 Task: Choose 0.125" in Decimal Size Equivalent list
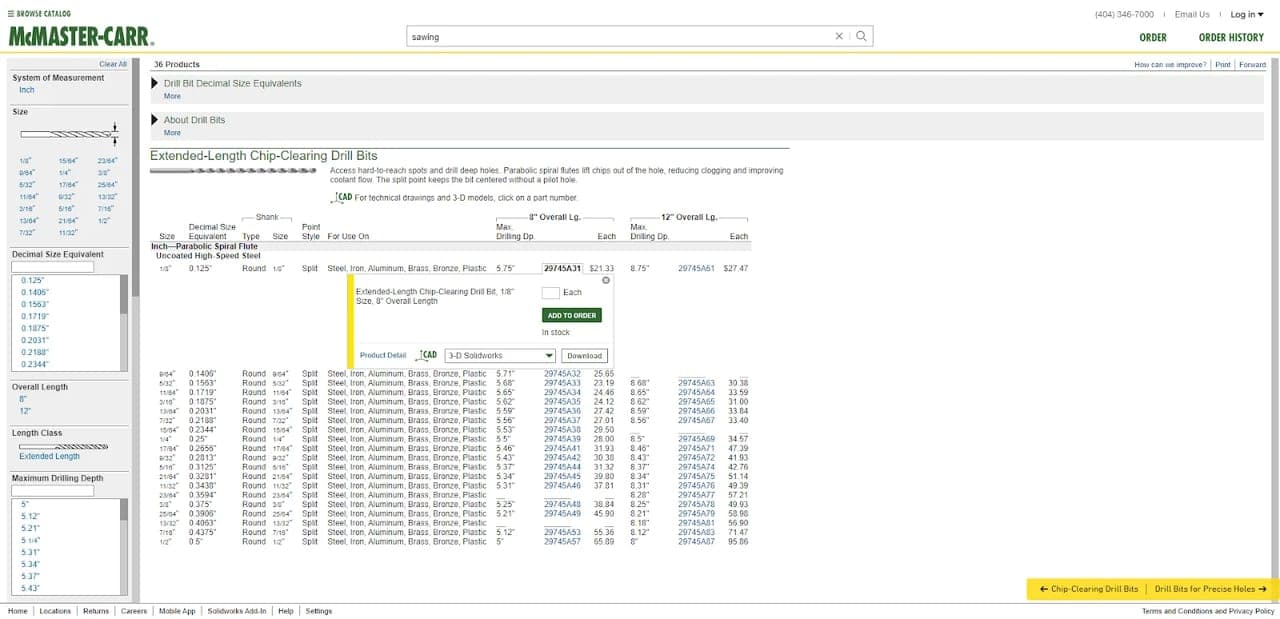pyautogui.click(x=33, y=280)
